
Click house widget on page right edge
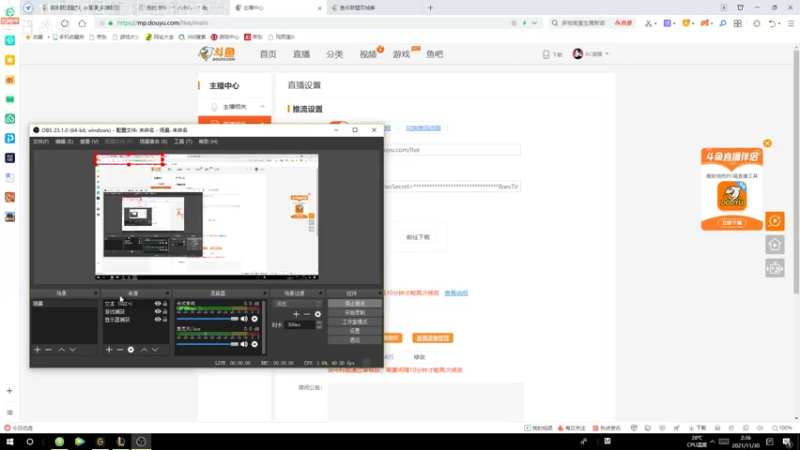pyautogui.click(x=775, y=245)
